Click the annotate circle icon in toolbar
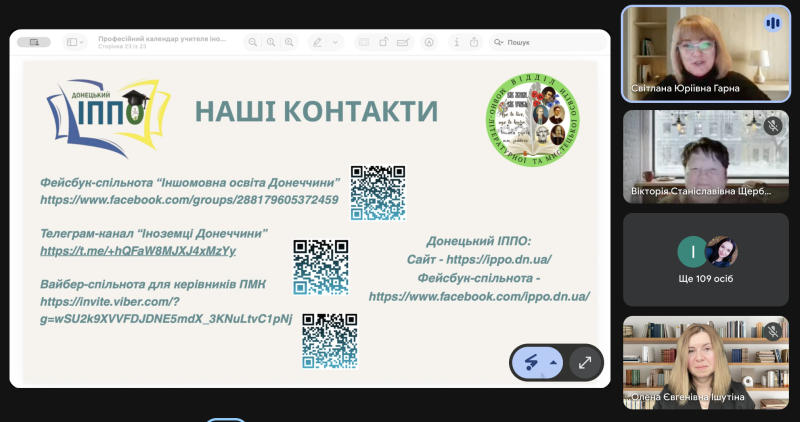This screenshot has width=800, height=422. click(x=429, y=42)
